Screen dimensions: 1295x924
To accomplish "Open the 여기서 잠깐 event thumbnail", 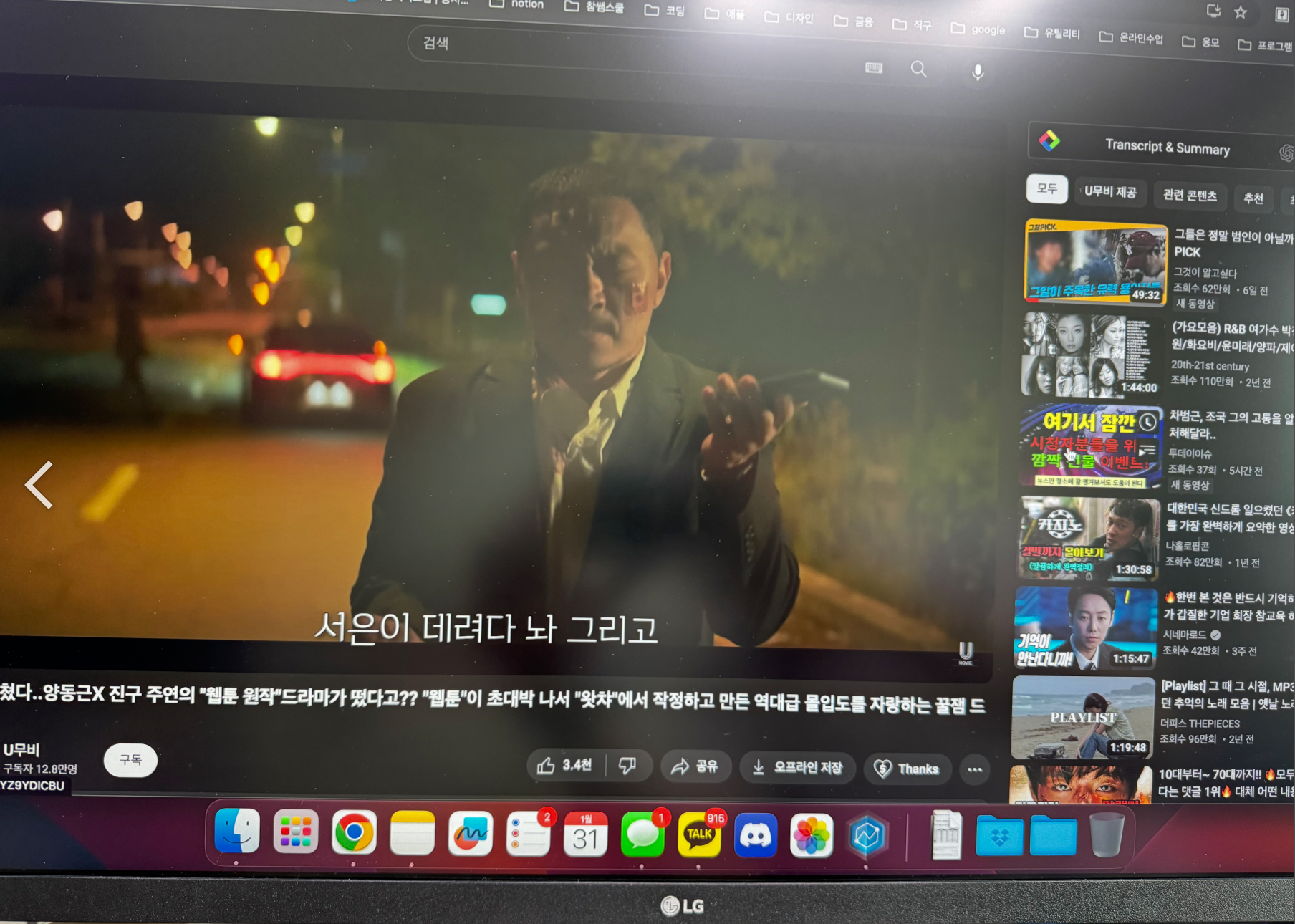I will 1091,446.
